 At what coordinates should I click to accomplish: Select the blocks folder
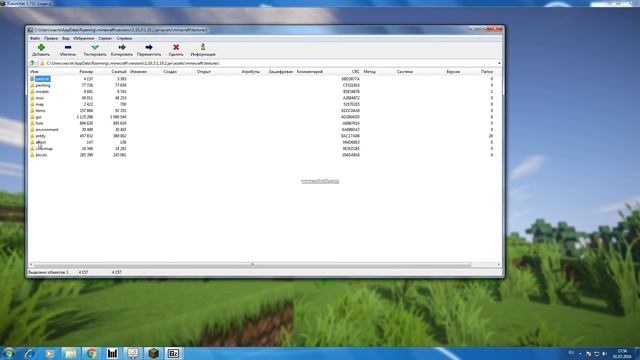click(x=41, y=155)
